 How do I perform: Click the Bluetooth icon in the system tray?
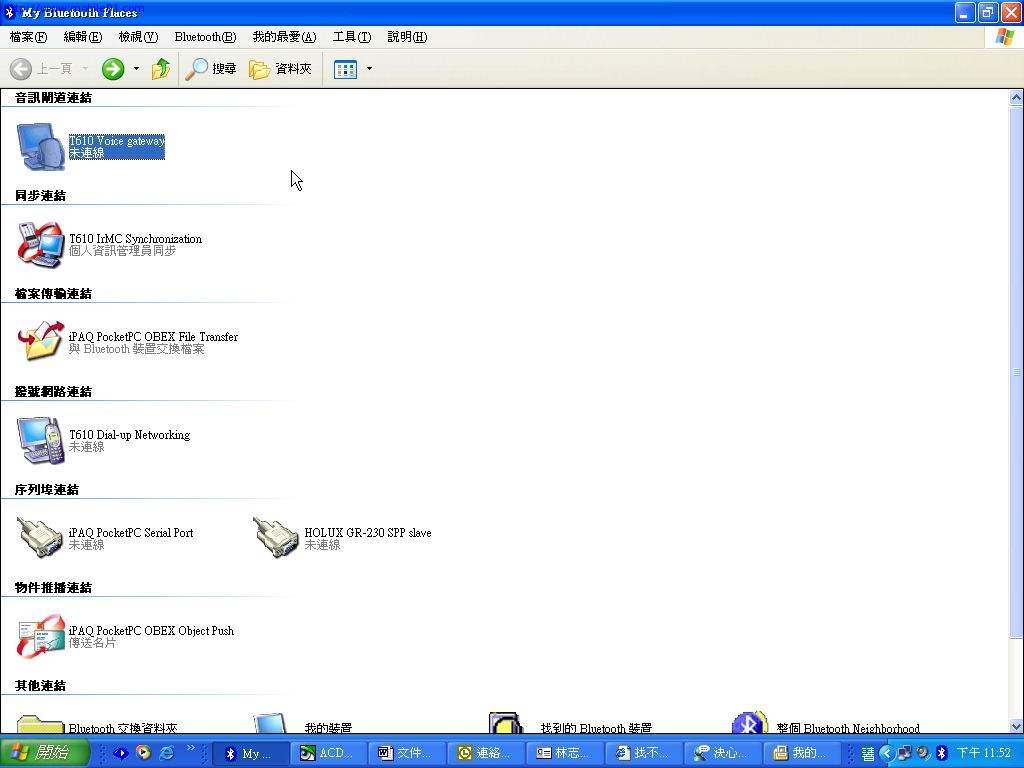[x=941, y=753]
